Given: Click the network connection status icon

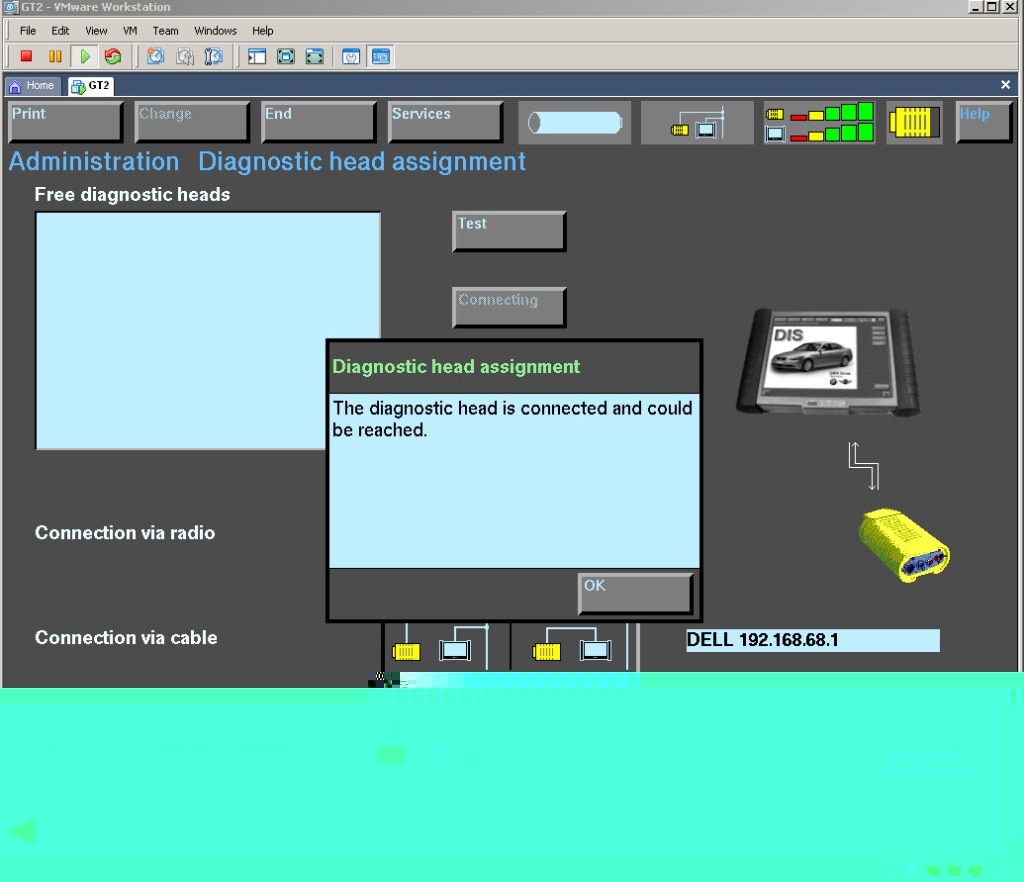Looking at the screenshot, I should (697, 122).
